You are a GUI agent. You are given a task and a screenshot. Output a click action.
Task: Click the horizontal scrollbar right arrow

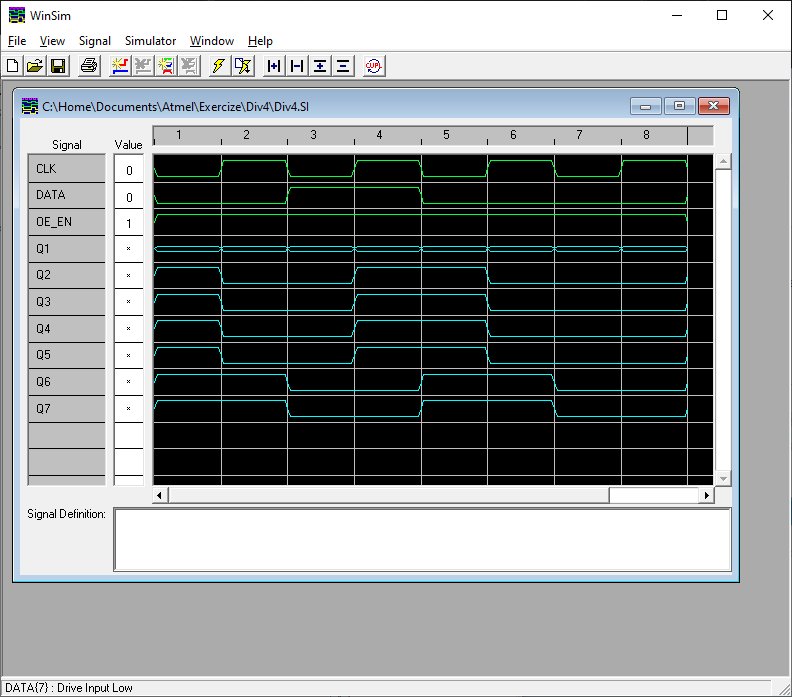(x=707, y=495)
